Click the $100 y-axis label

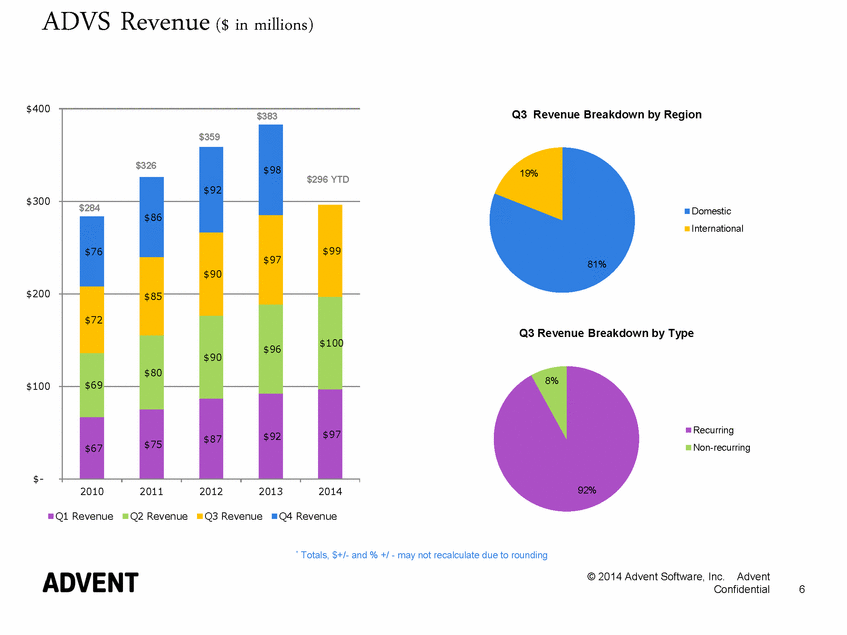click(38, 387)
